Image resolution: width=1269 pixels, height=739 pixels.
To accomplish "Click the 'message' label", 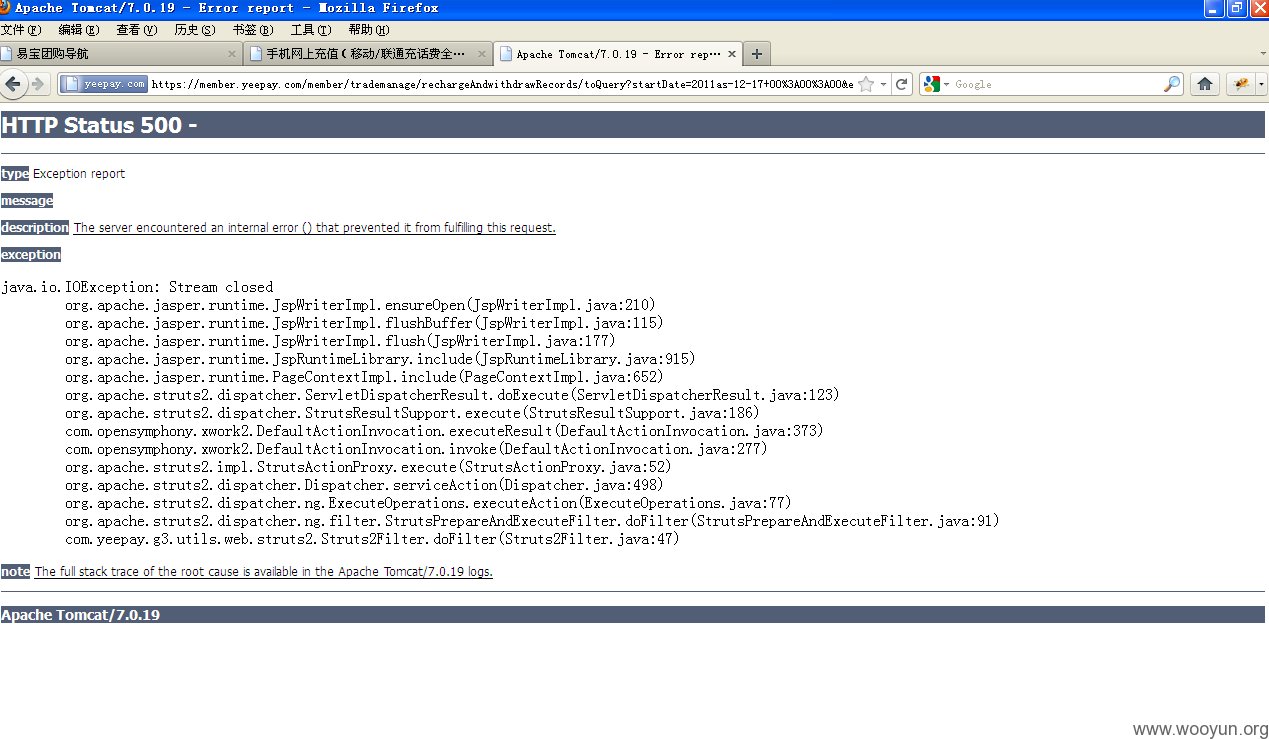I will pos(27,201).
